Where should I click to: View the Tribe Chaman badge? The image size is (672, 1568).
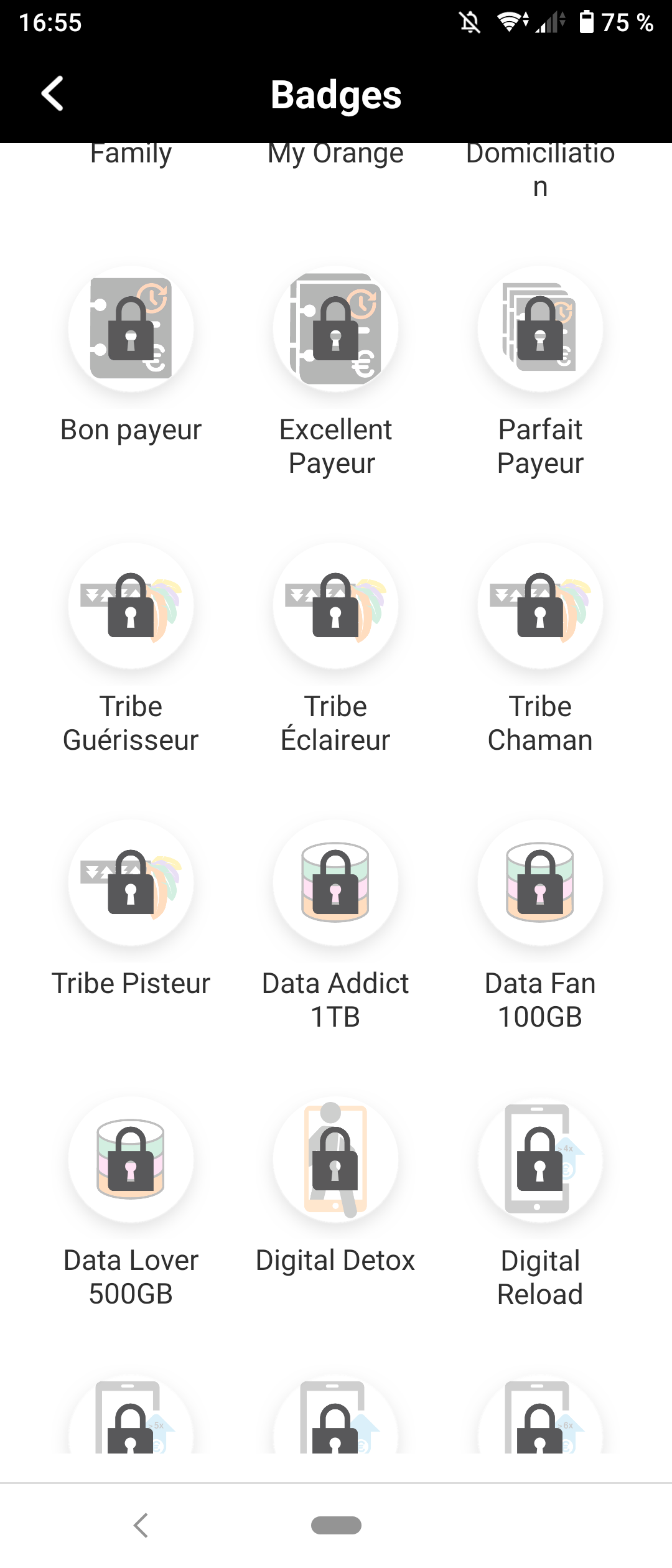pos(540,605)
